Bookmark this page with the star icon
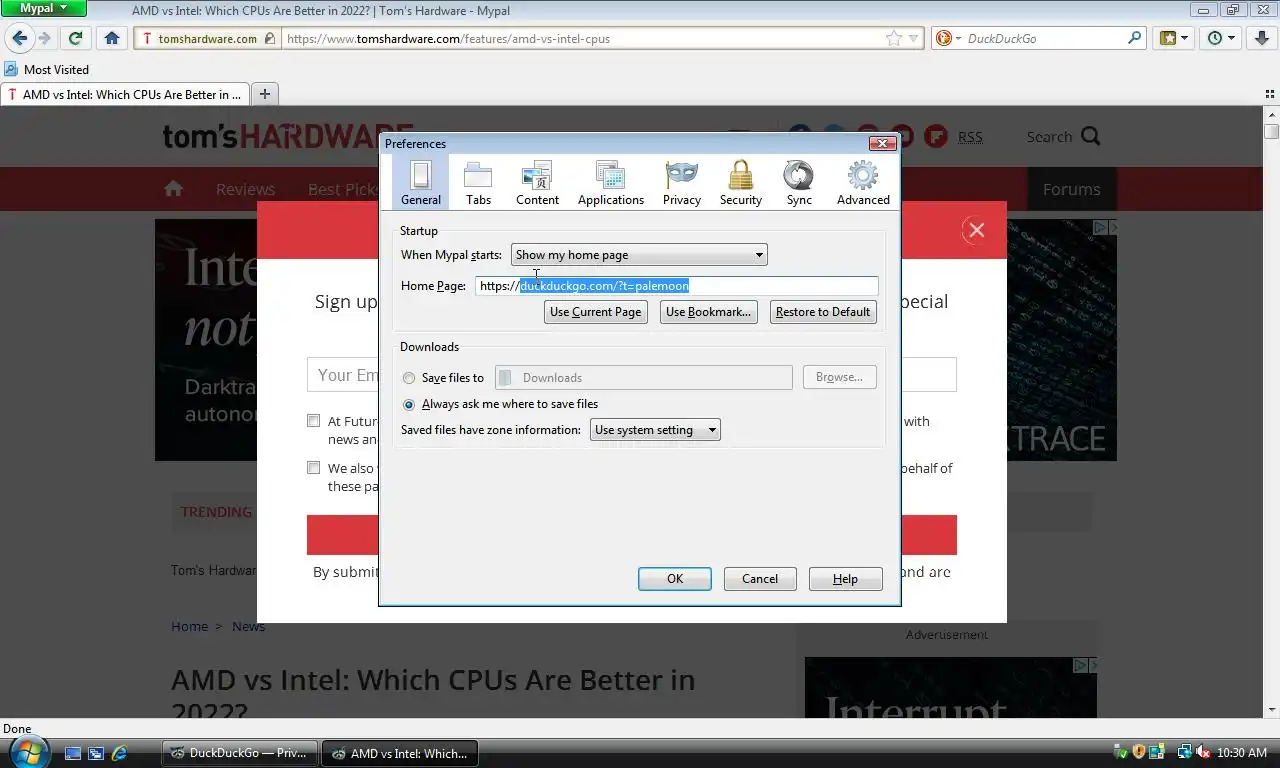Image resolution: width=1280 pixels, height=768 pixels. (893, 38)
